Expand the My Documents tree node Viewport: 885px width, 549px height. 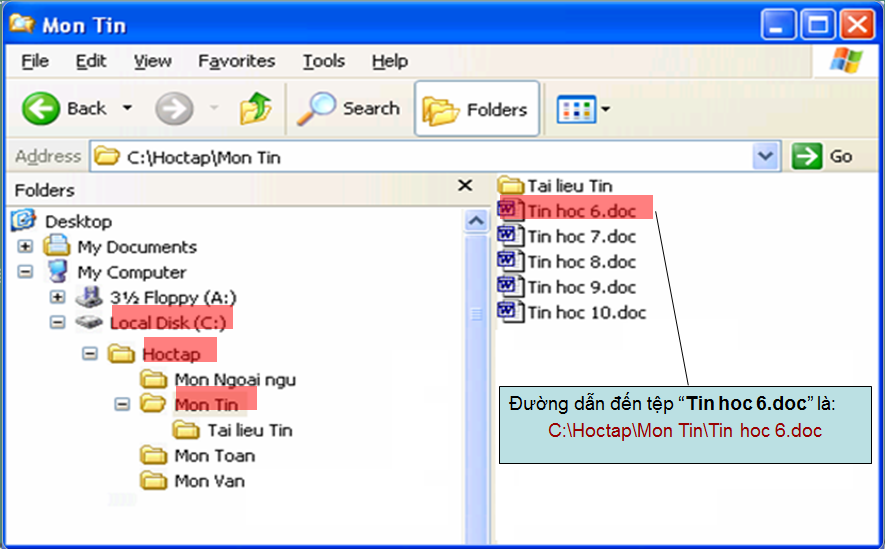(25, 247)
